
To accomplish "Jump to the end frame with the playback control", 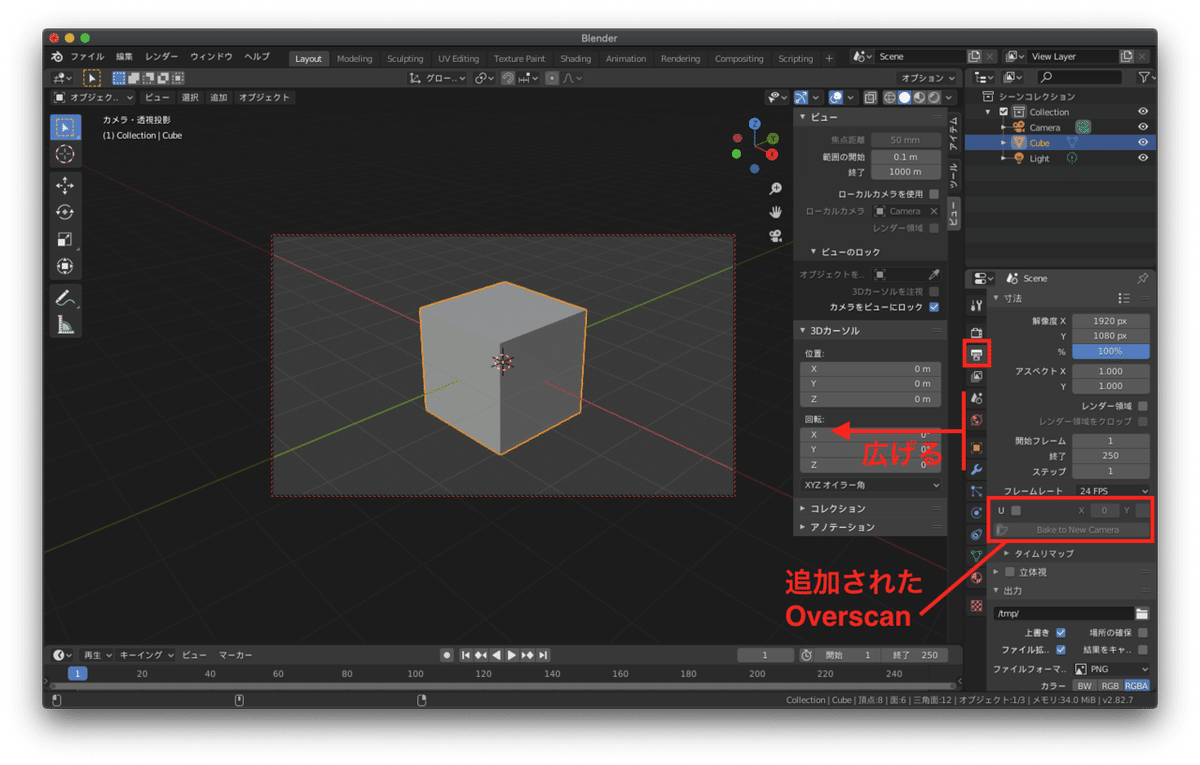I will pos(543,655).
